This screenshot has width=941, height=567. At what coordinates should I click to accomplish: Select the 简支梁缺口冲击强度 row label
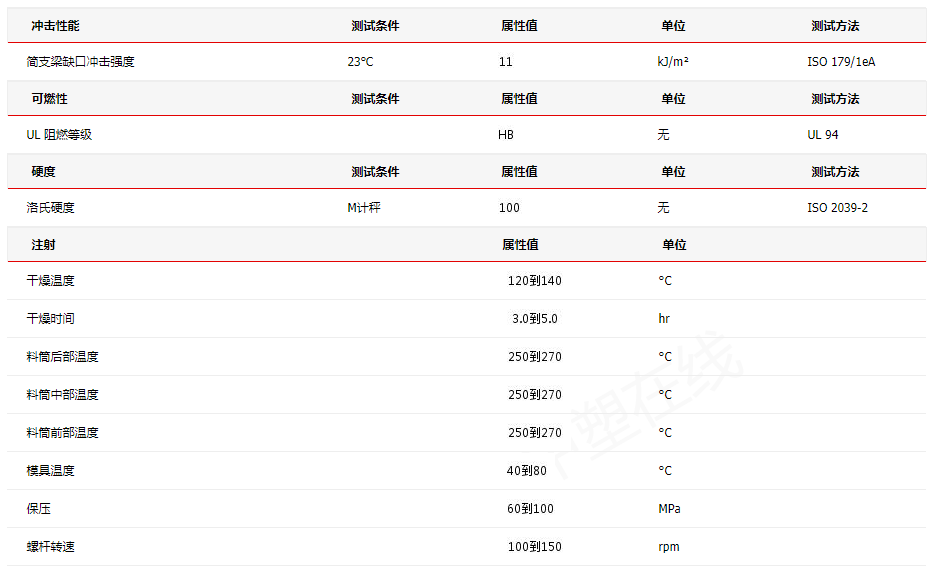[80, 62]
